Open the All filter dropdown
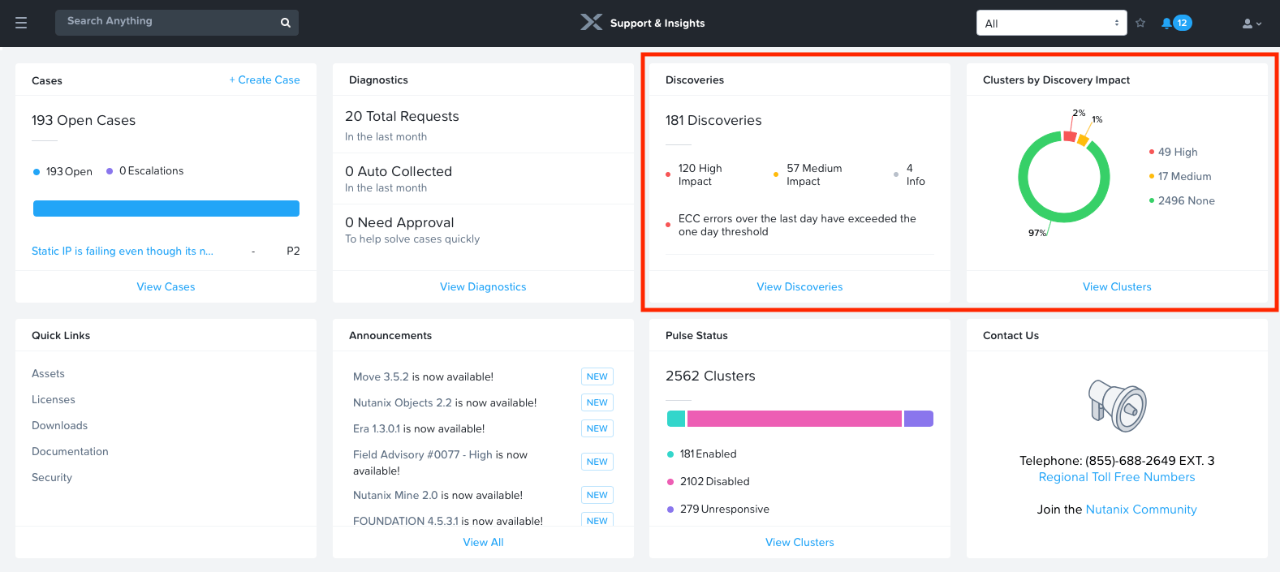Image resolution: width=1280 pixels, height=572 pixels. [x=1052, y=23]
